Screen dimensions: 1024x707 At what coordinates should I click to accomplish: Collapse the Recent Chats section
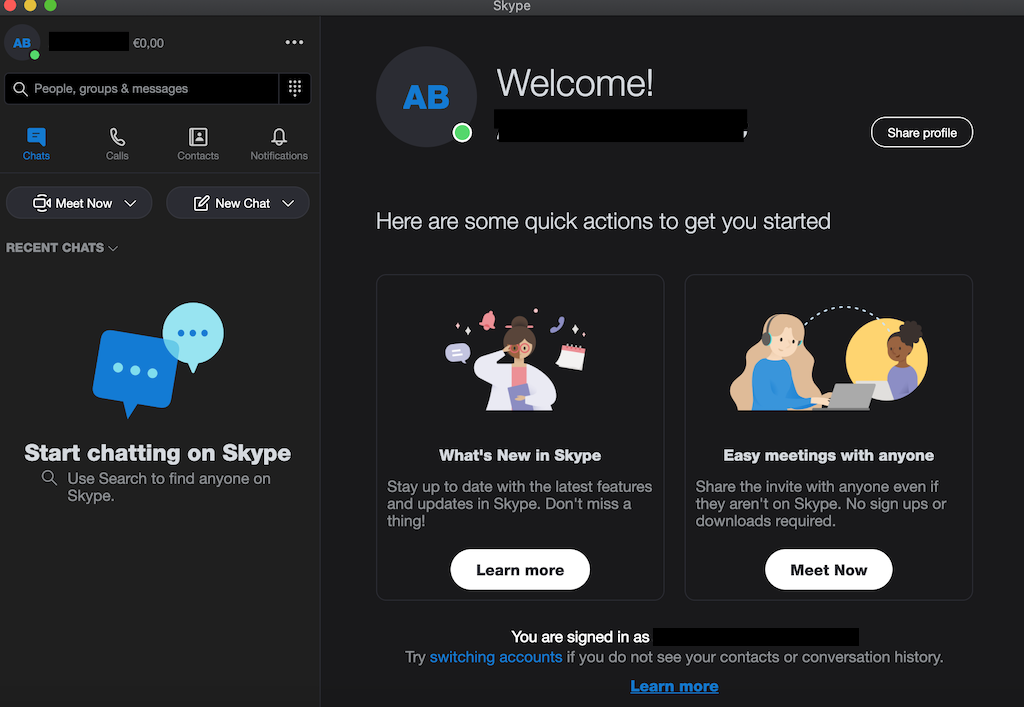[62, 247]
